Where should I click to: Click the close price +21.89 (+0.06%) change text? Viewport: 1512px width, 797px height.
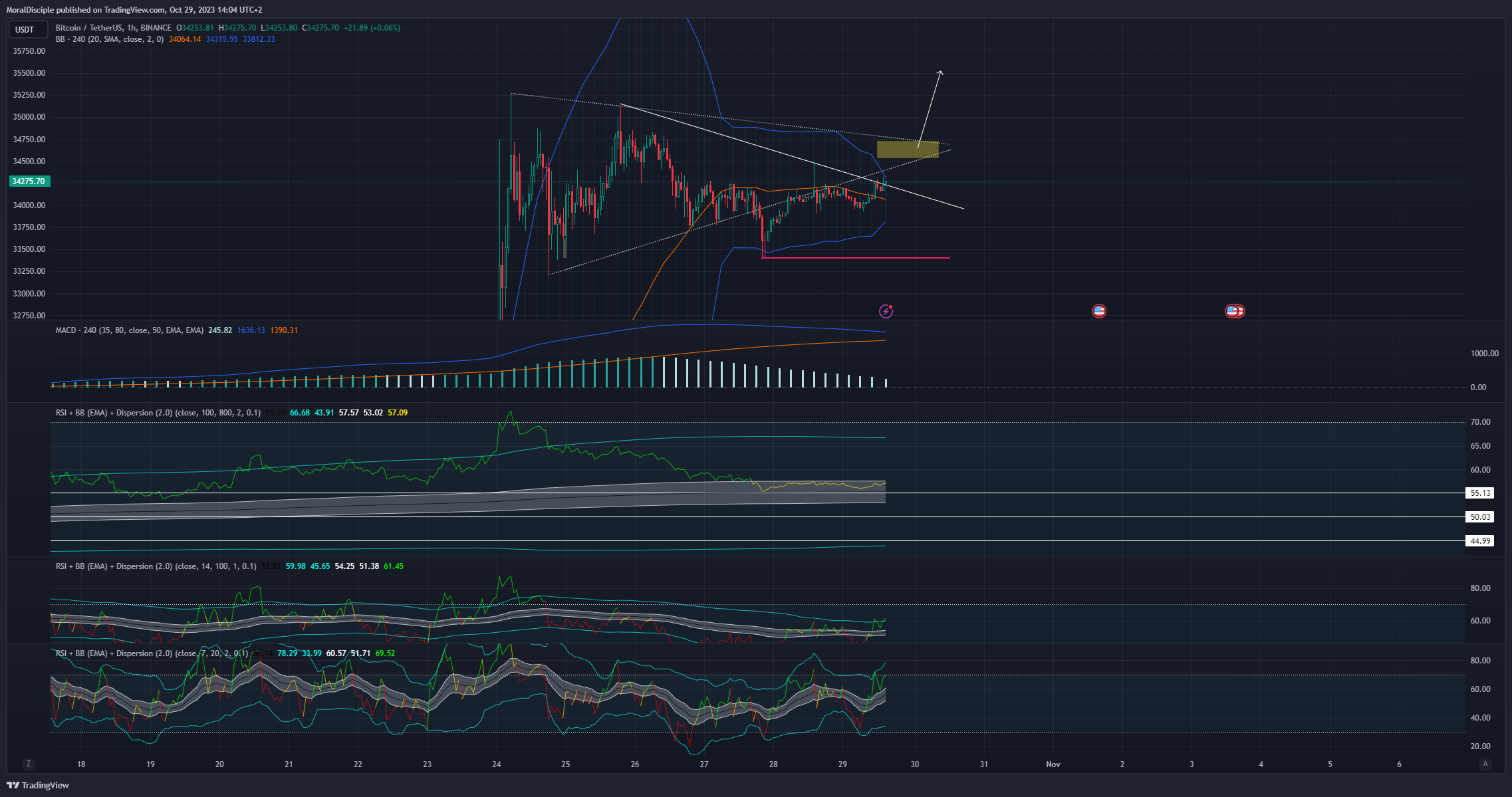point(372,28)
